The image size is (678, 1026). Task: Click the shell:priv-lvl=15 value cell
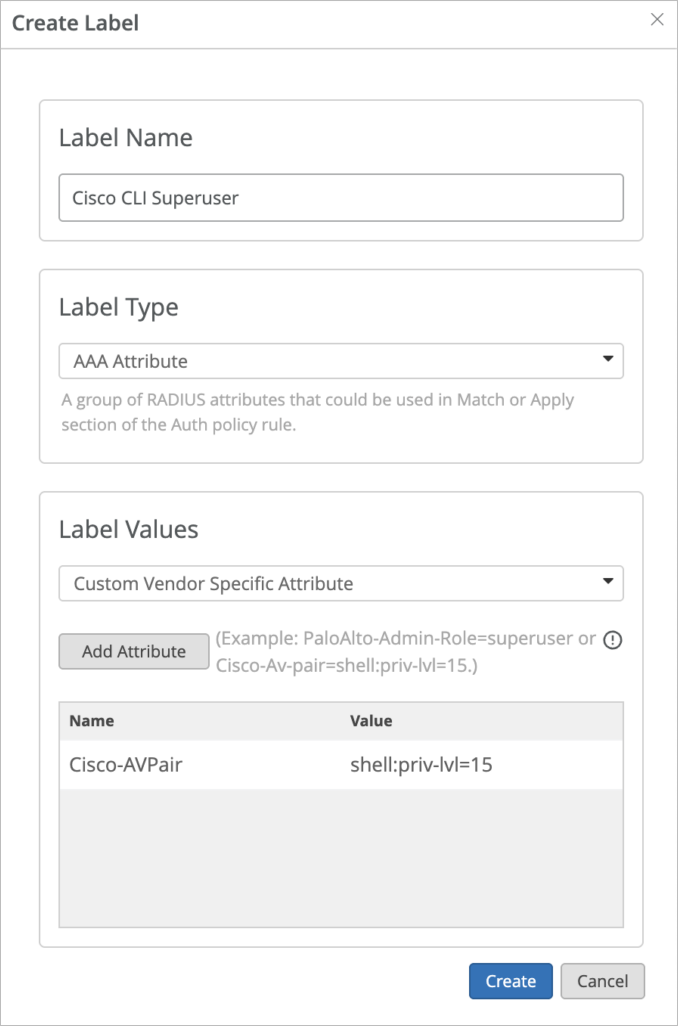(x=421, y=765)
